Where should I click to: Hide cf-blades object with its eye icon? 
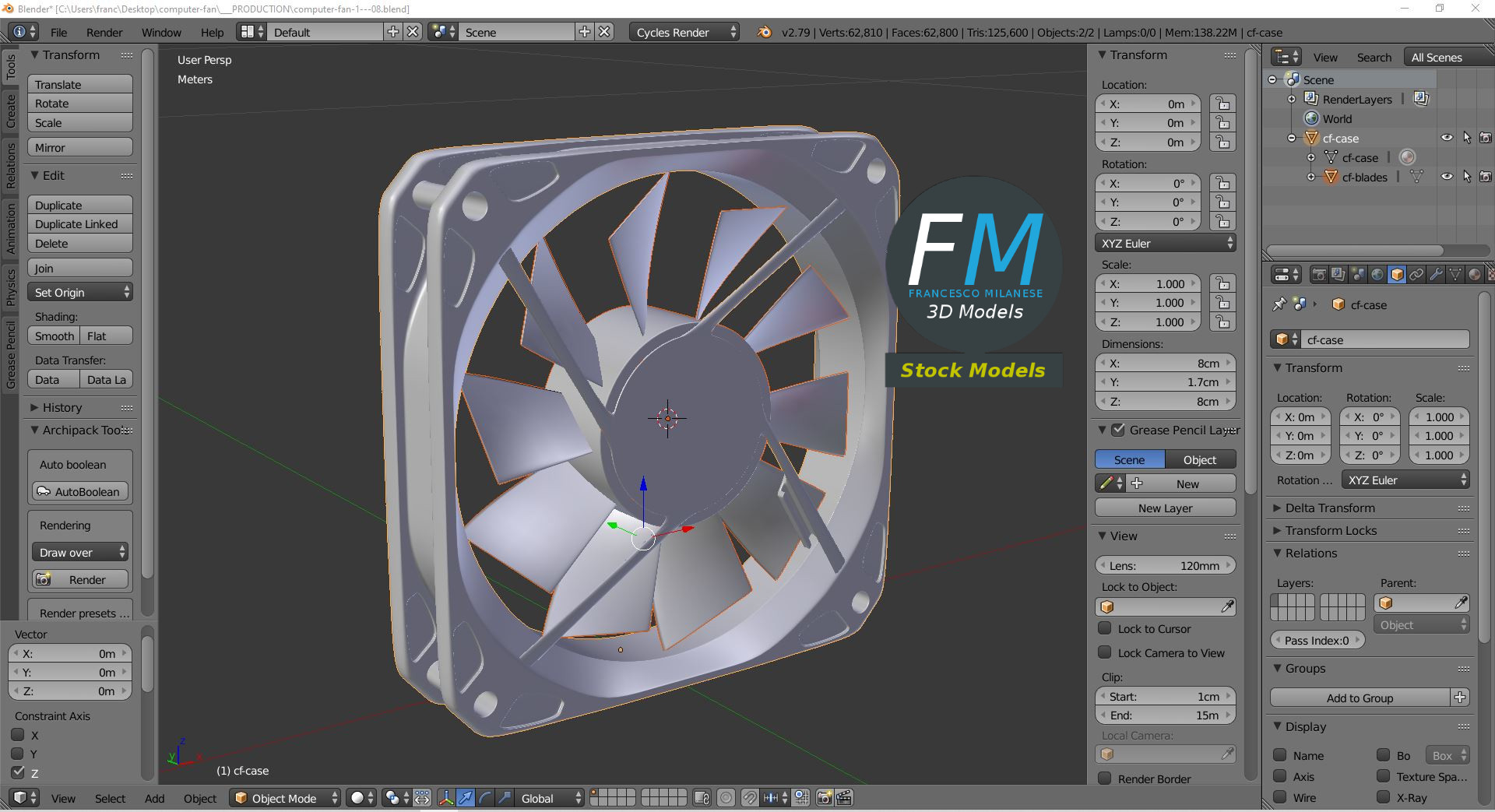pyautogui.click(x=1447, y=177)
